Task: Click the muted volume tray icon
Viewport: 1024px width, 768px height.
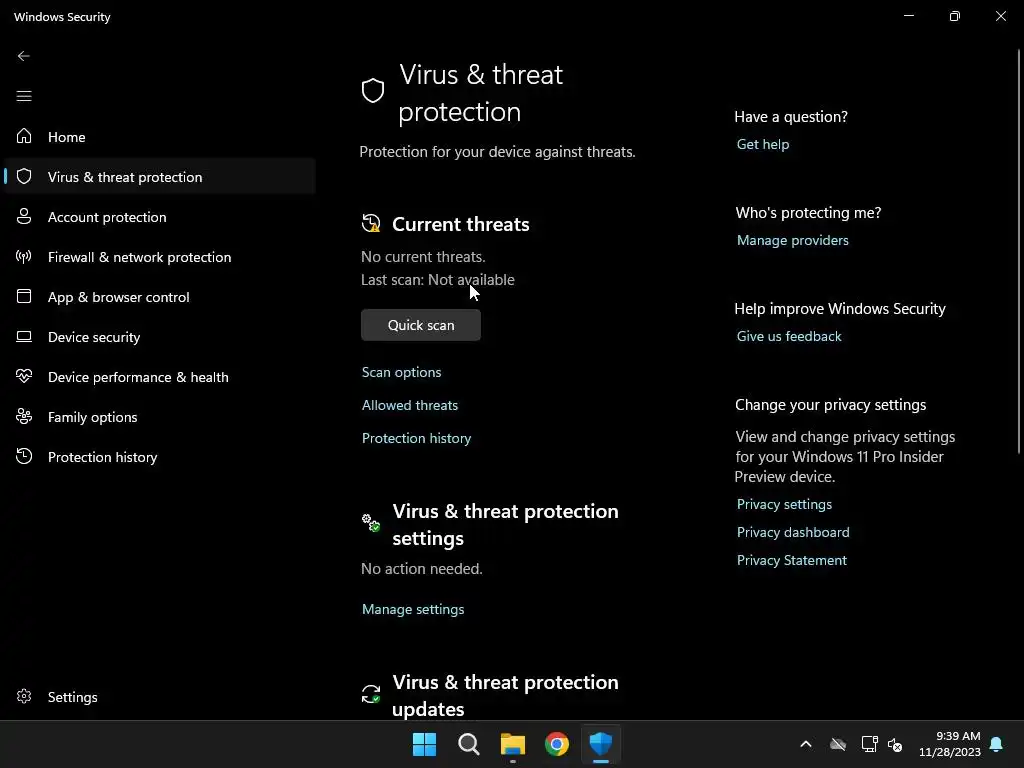Action: coord(895,744)
